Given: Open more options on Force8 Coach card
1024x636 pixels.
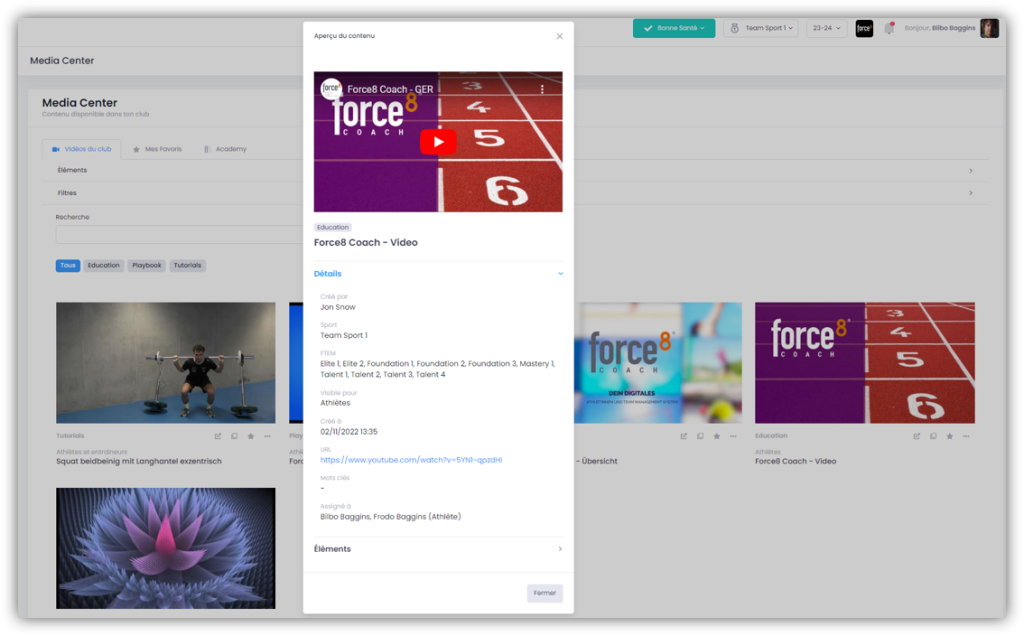Looking at the screenshot, I should tap(965, 436).
